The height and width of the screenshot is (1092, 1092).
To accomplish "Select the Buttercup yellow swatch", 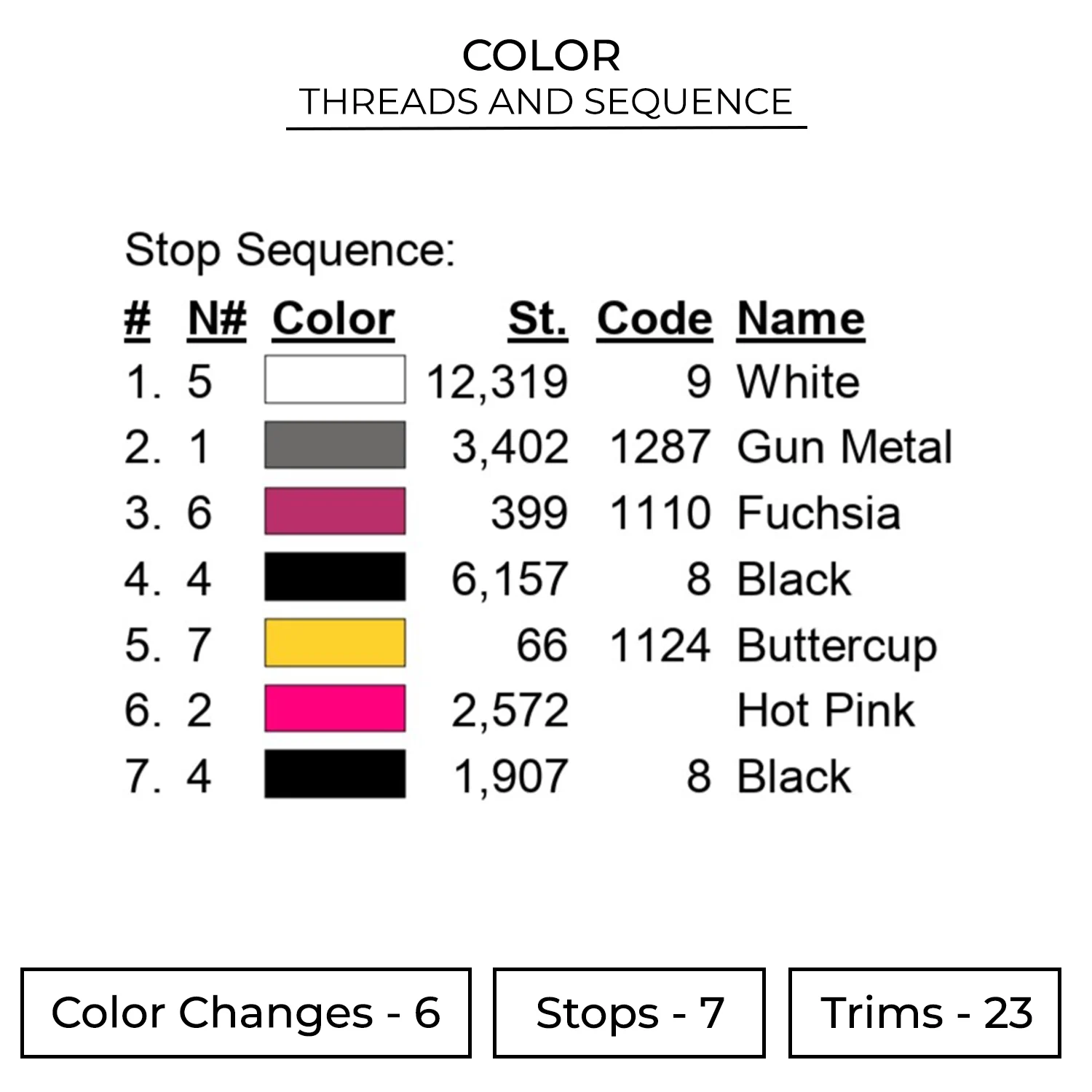I will click(x=334, y=644).
